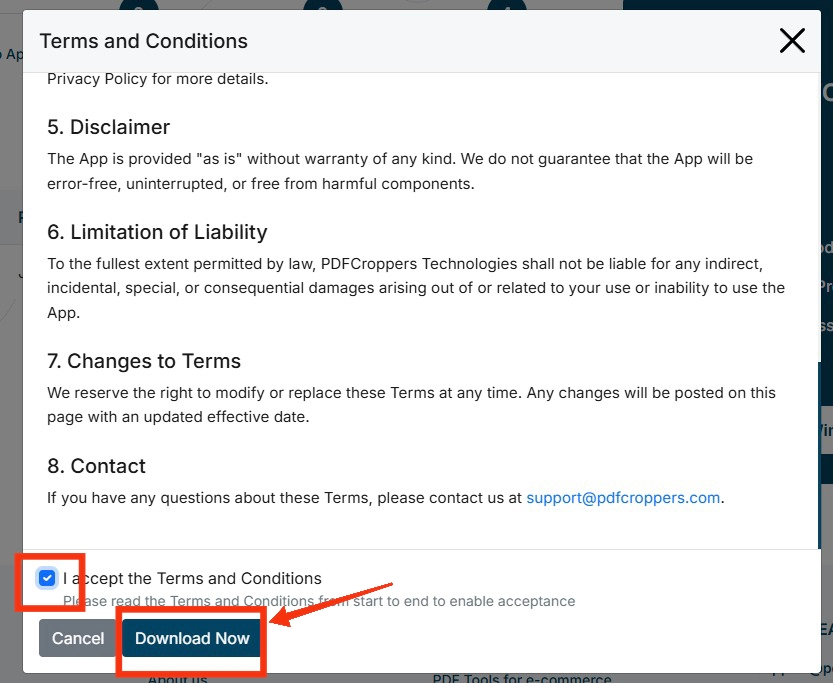Close the Terms and Conditions dialog
Screen dimensions: 833x683
pyautogui.click(x=792, y=41)
